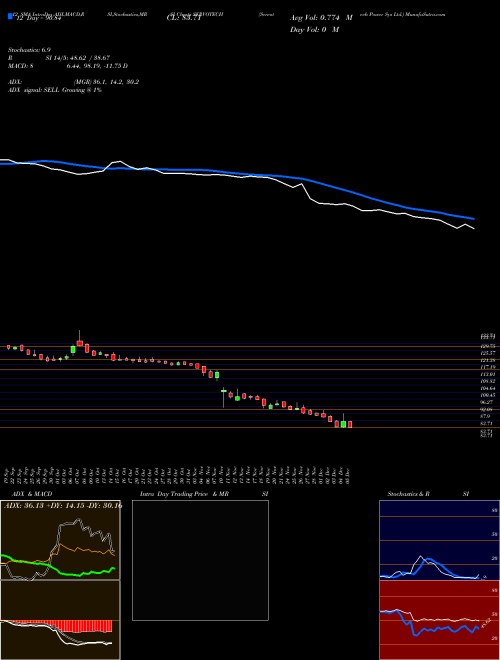The height and width of the screenshot is (660, 500).
Task: Open the empty intraday trading price panel
Action: pyautogui.click(x=200, y=560)
